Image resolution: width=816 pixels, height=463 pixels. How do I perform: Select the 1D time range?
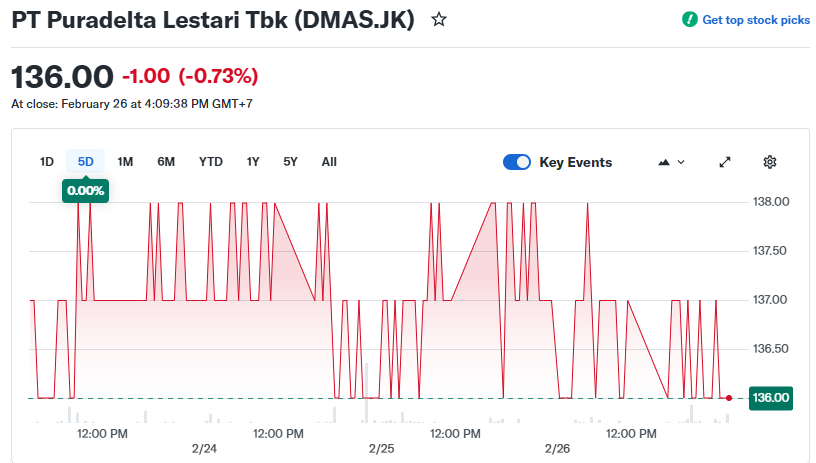47,162
